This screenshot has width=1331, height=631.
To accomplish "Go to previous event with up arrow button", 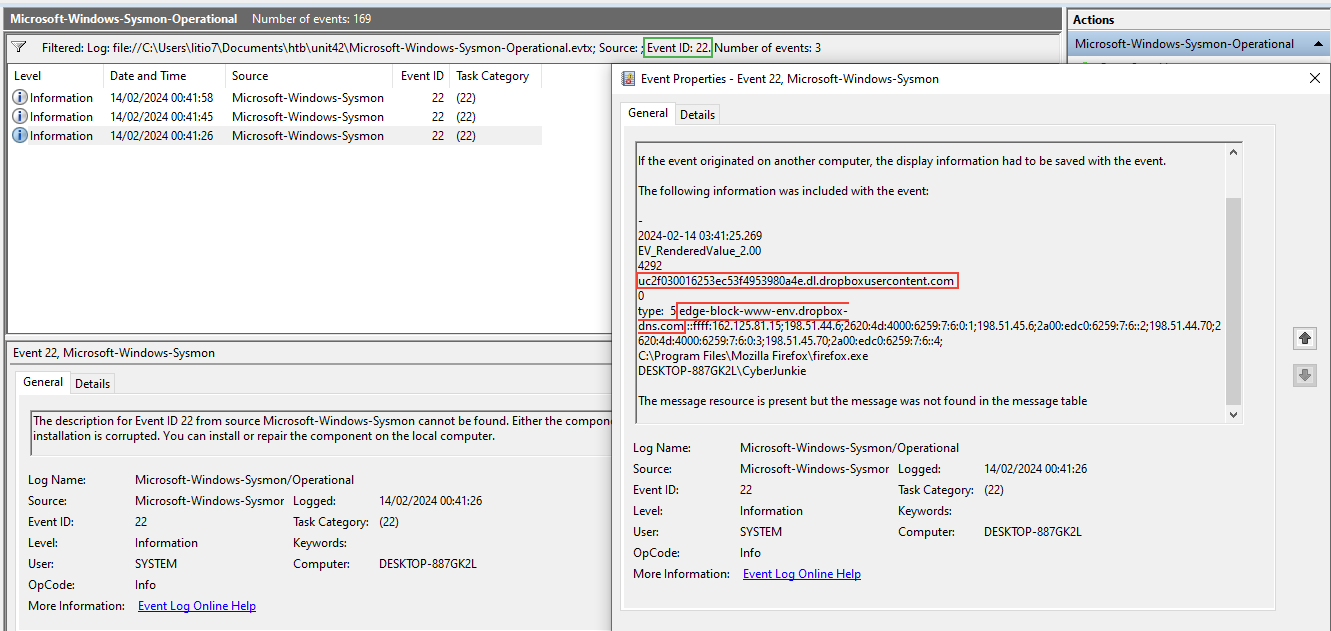I will coord(1304,339).
